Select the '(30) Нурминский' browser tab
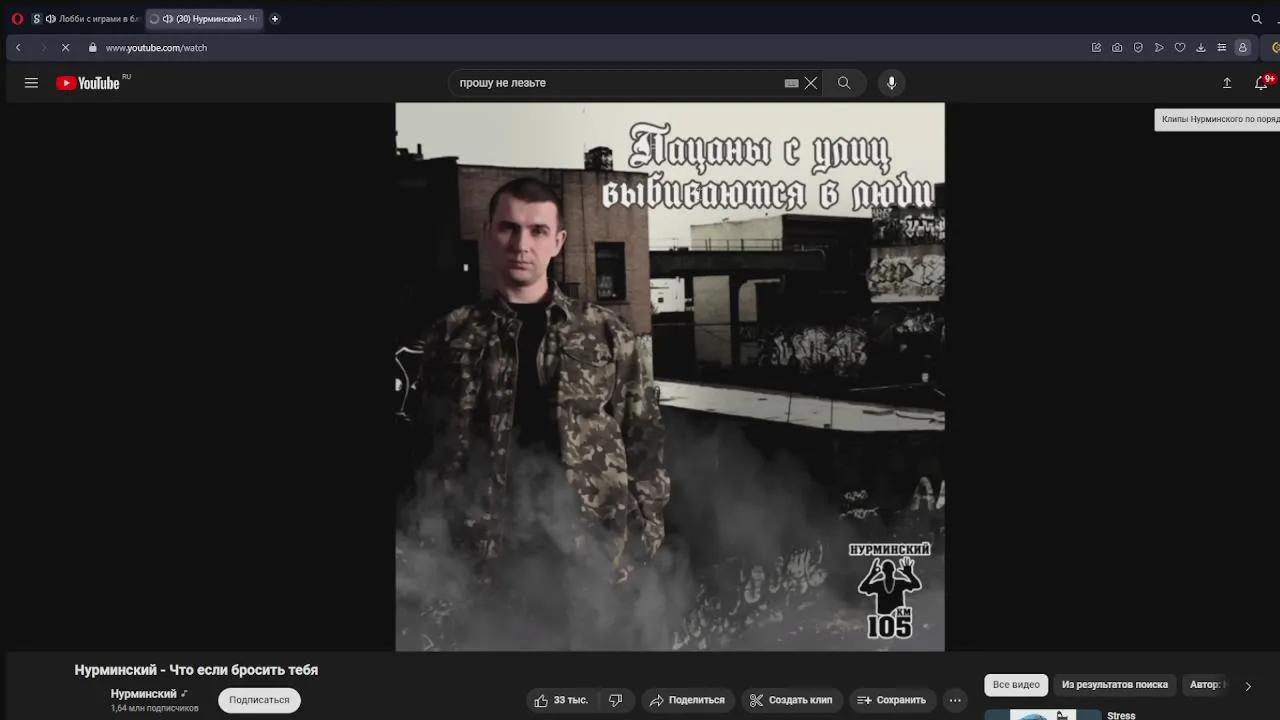The image size is (1280, 720). 204,18
